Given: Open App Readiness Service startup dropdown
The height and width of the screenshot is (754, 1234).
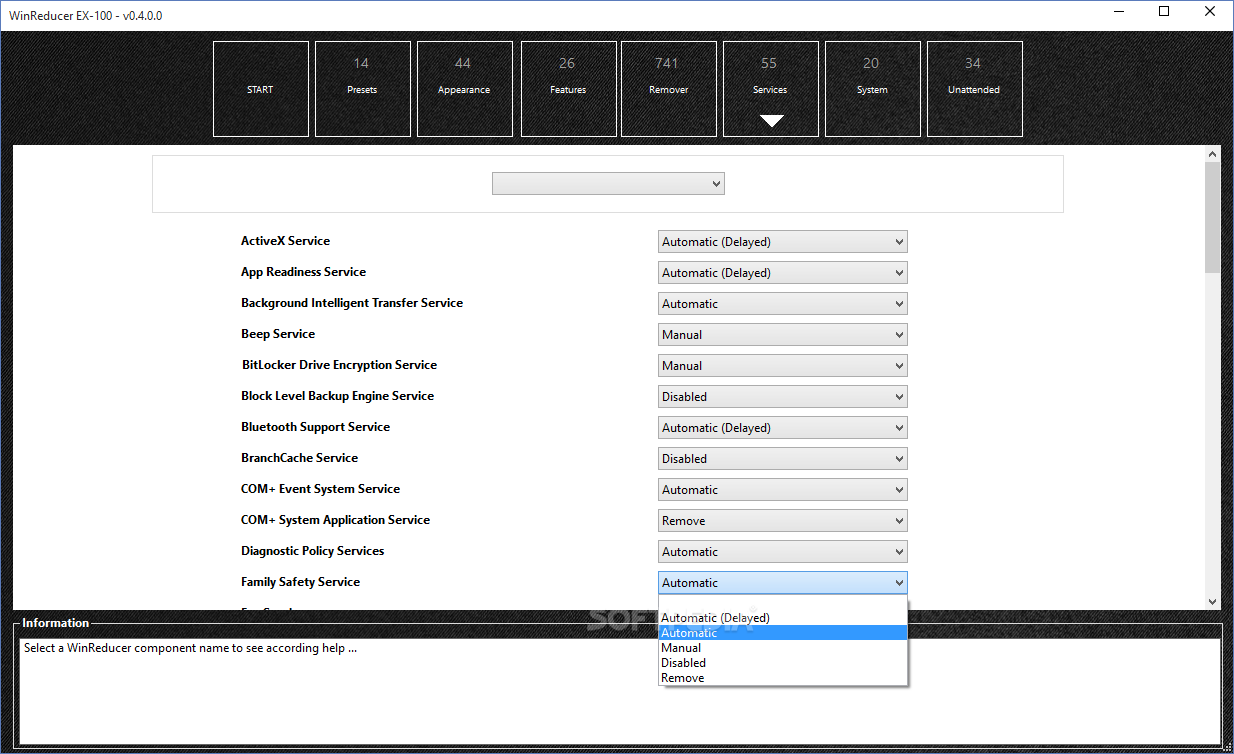Looking at the screenshot, I should pos(783,273).
